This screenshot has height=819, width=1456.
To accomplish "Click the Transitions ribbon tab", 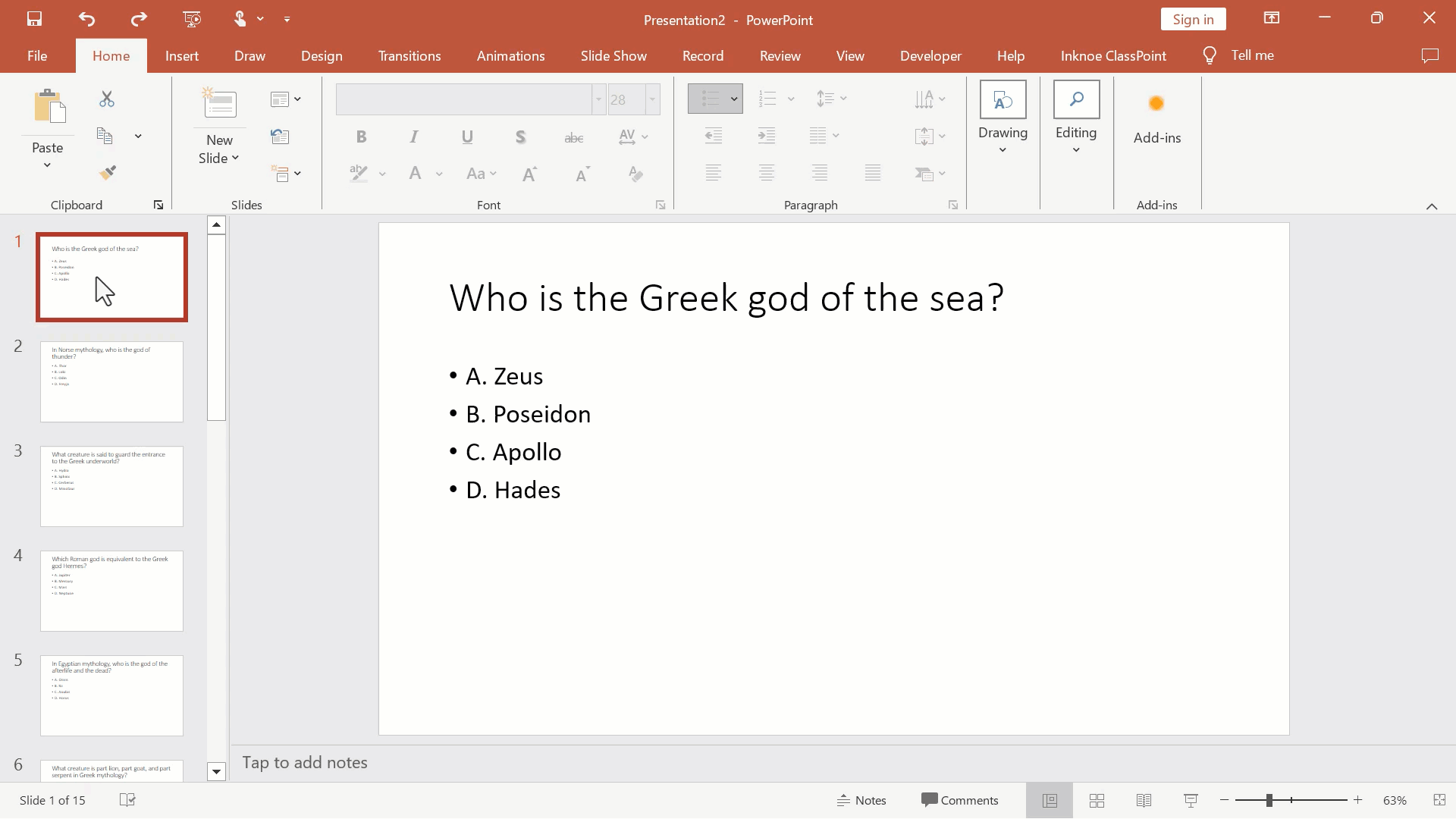I will pos(409,55).
